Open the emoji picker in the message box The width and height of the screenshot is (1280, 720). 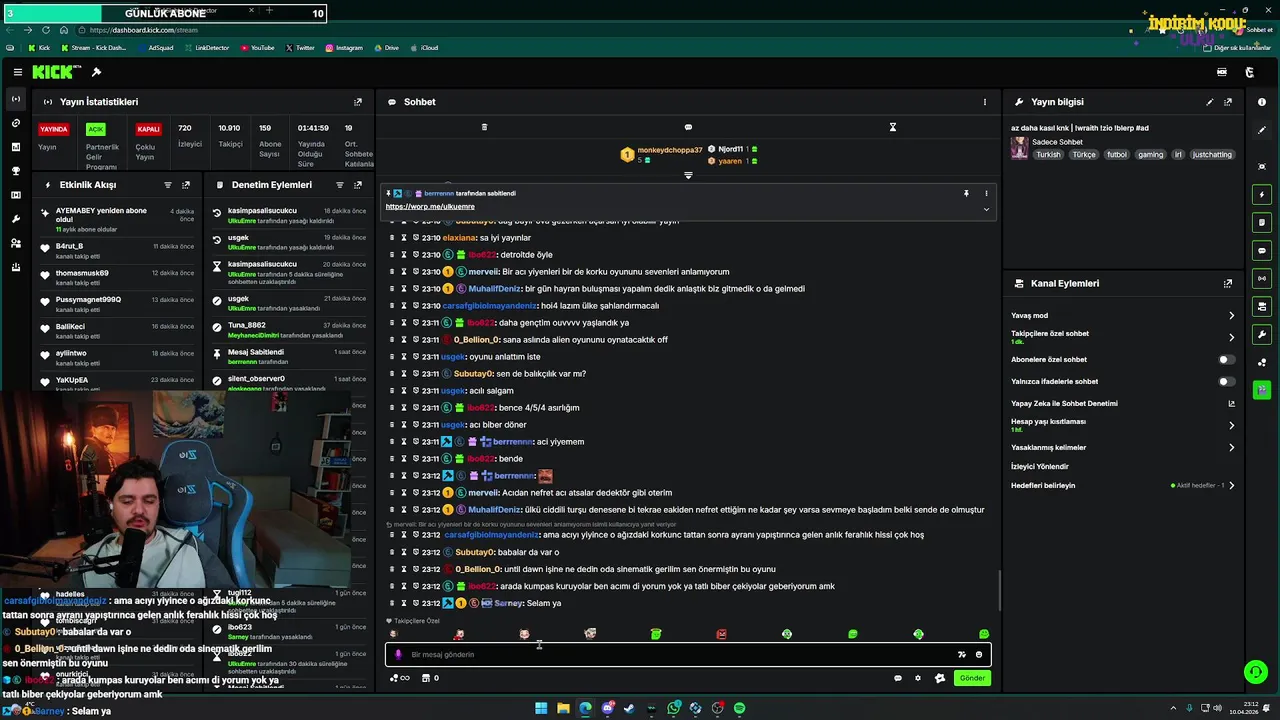(979, 655)
